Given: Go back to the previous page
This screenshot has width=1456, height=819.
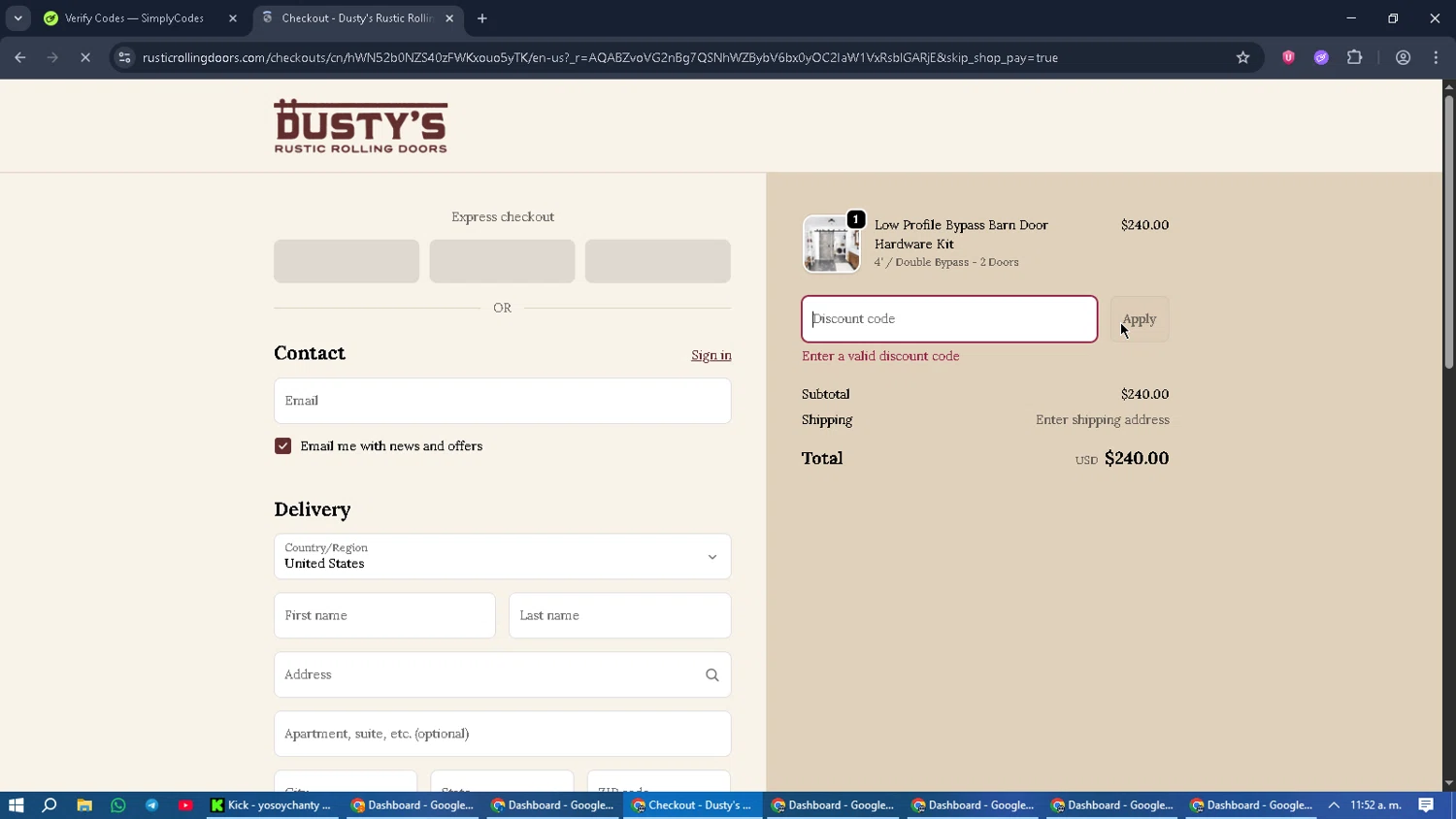Looking at the screenshot, I should [20, 57].
